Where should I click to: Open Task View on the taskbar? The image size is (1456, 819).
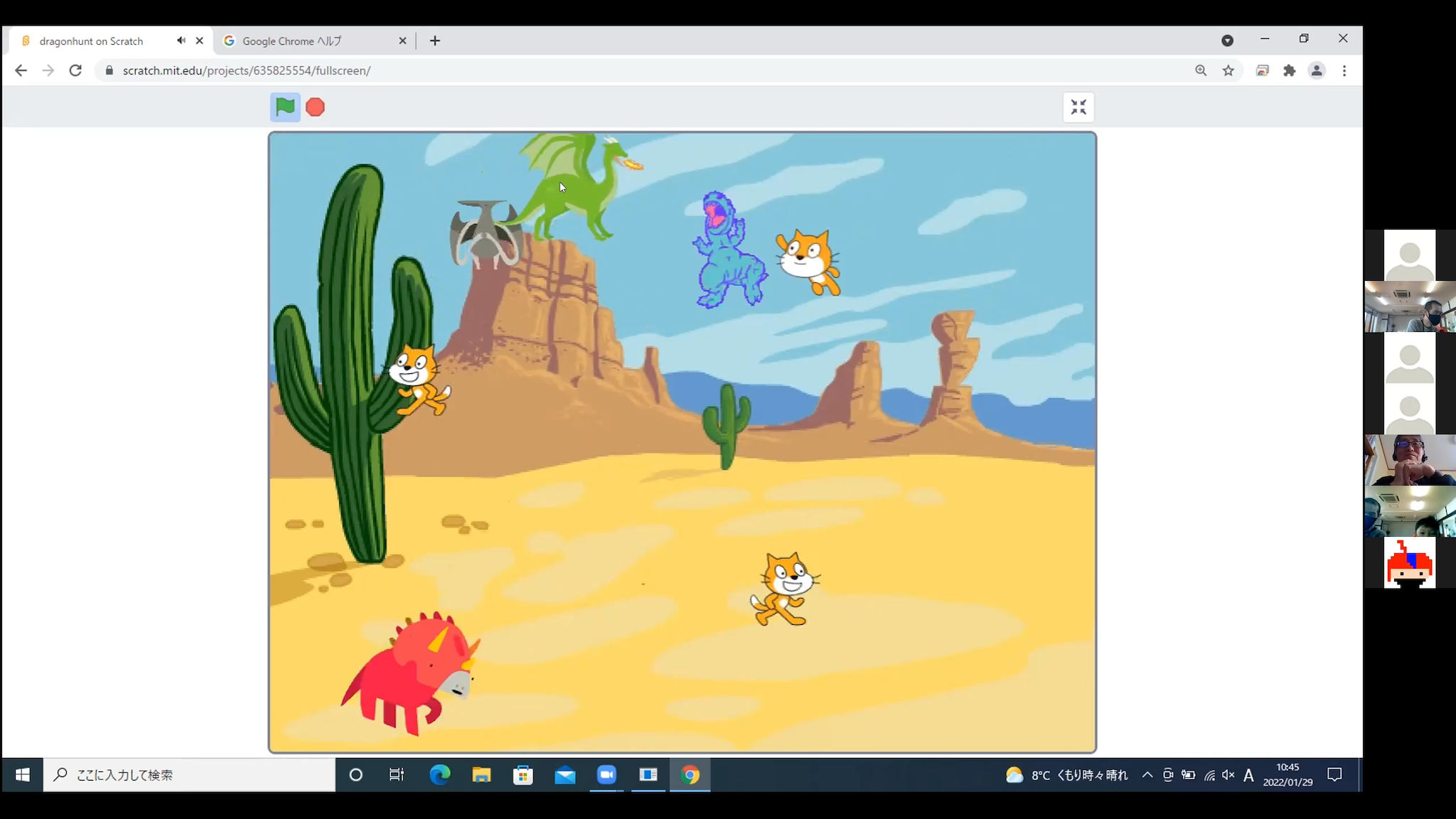(x=397, y=775)
